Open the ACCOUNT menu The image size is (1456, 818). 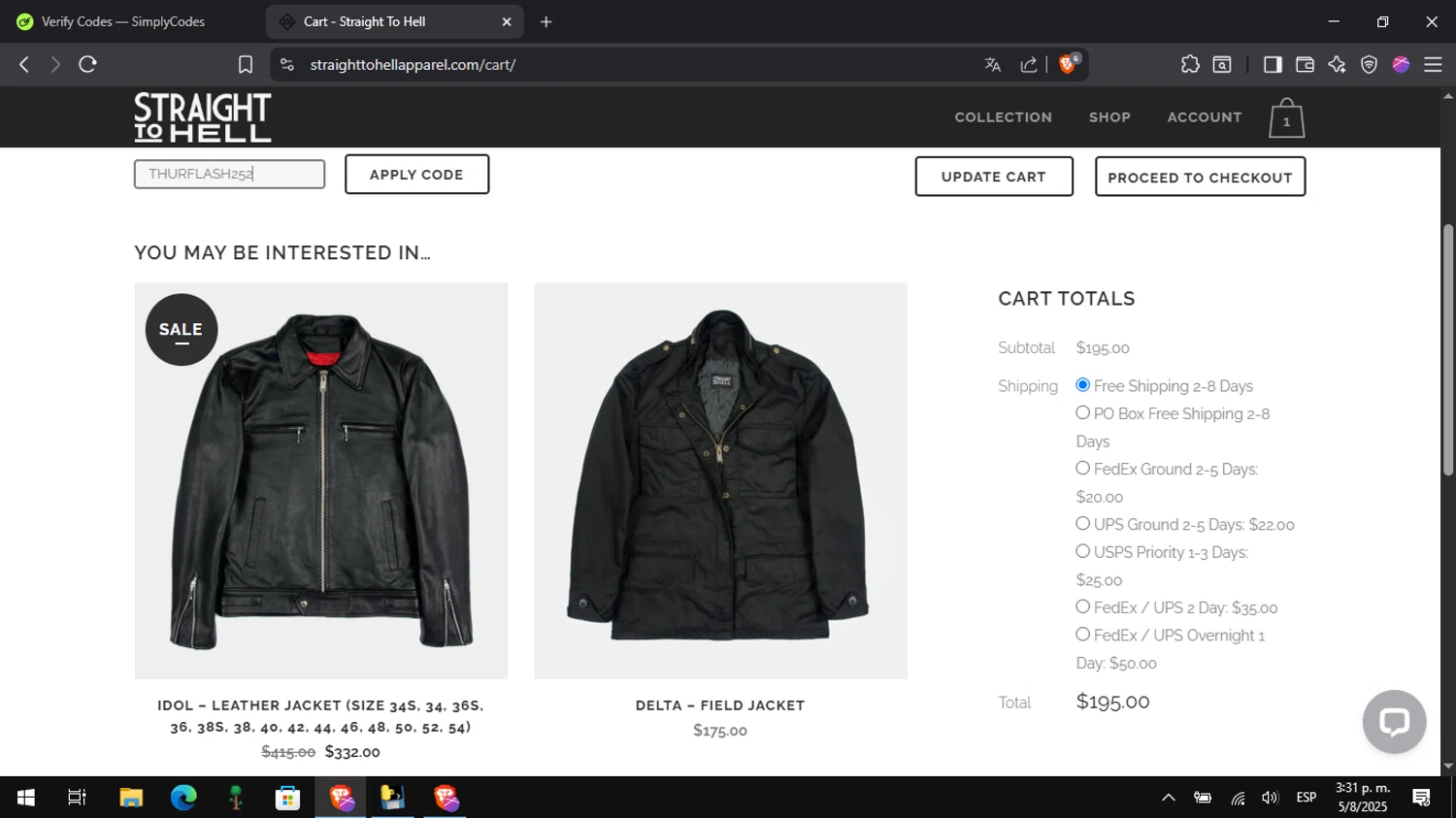pos(1205,117)
